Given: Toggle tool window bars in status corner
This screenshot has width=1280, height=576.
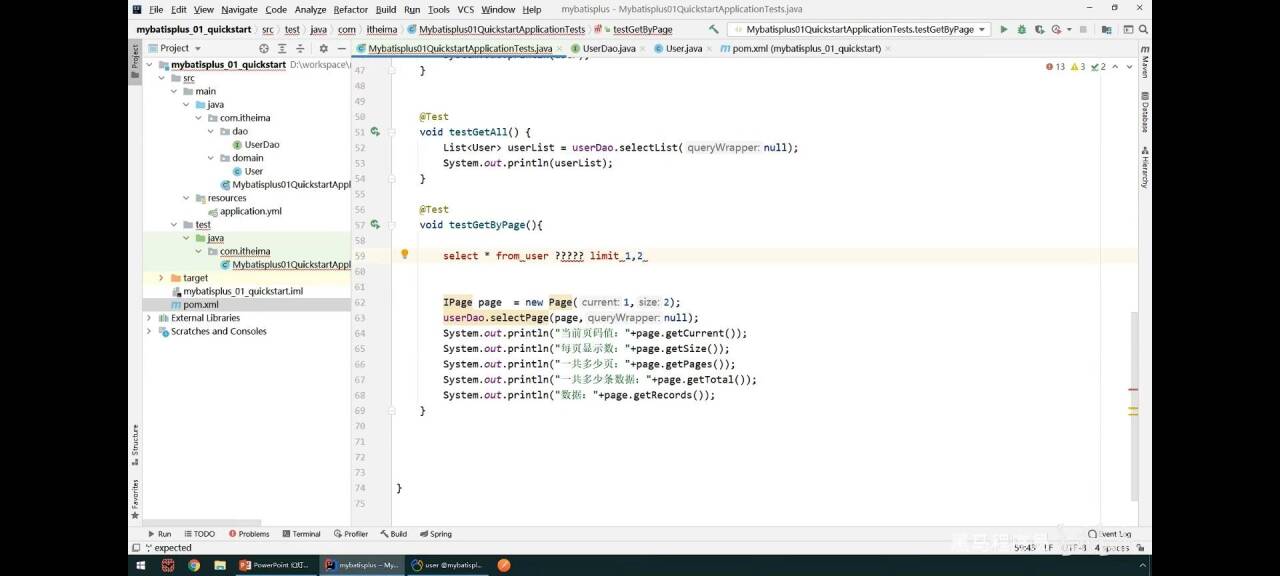Looking at the screenshot, I should [136, 548].
